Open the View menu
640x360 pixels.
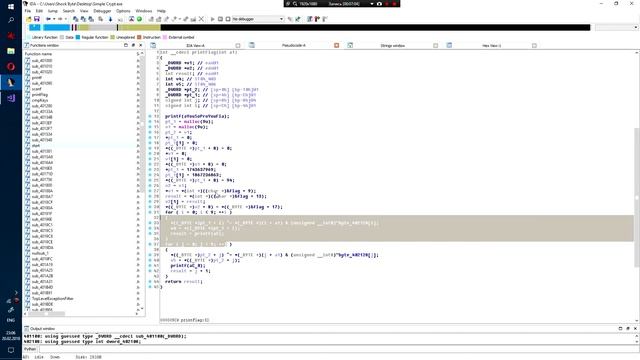[84, 11]
